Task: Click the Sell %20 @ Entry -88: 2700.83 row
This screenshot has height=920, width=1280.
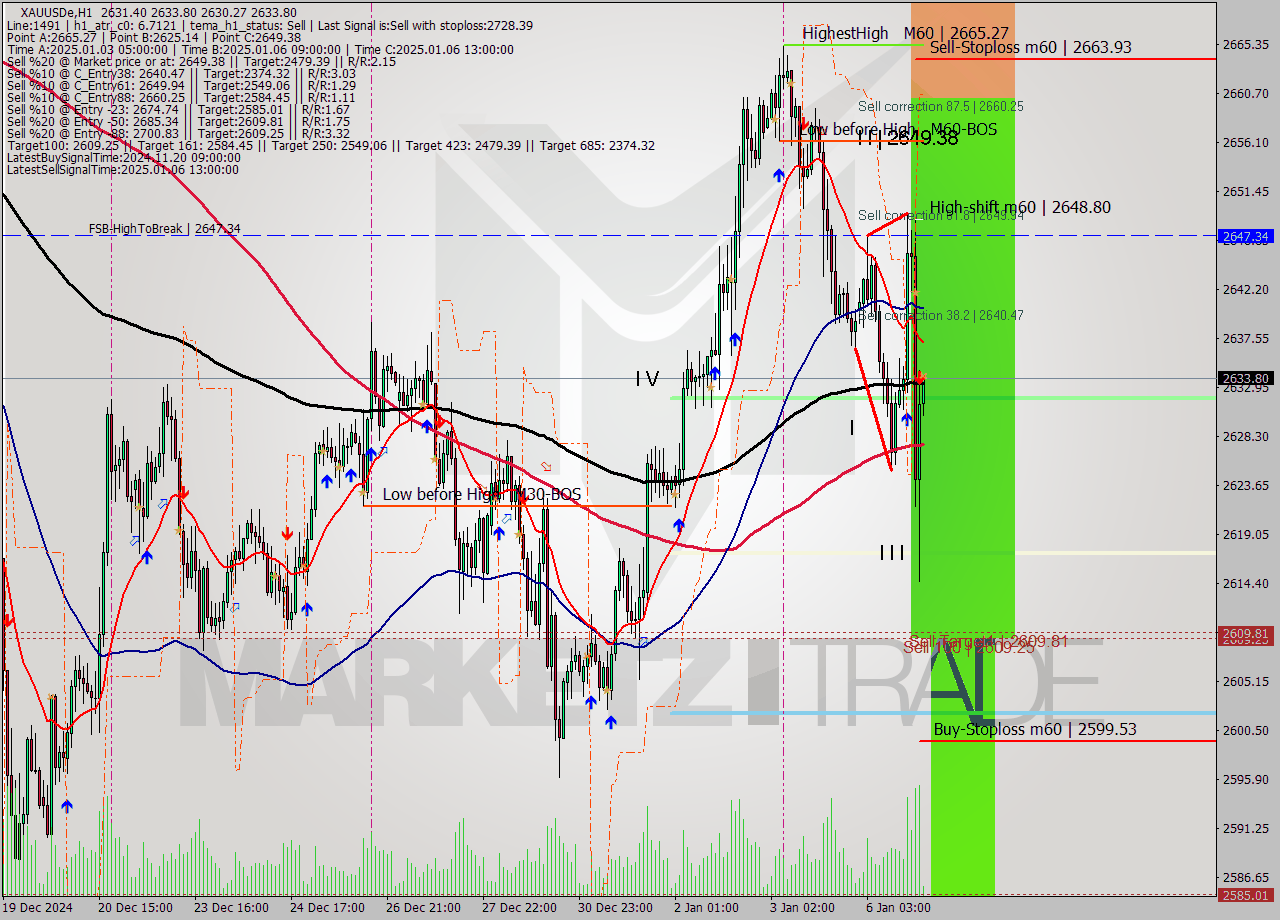Action: pos(178,133)
